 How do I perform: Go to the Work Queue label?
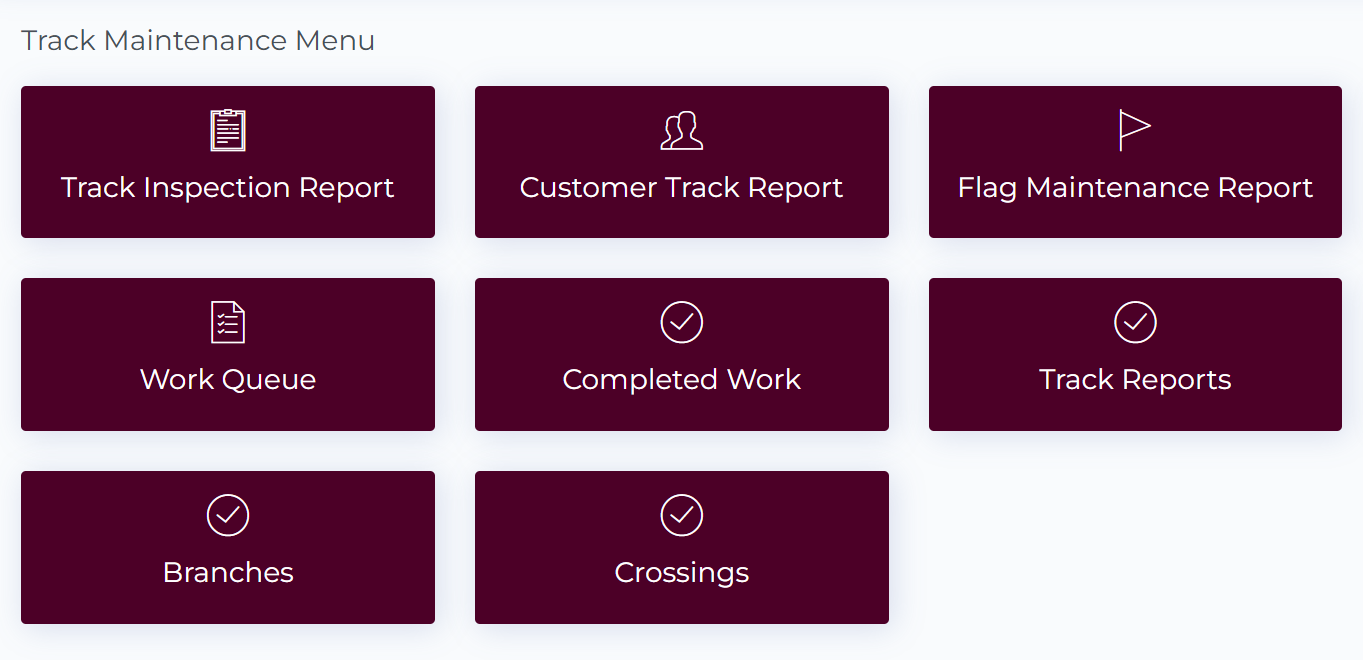pos(228,380)
